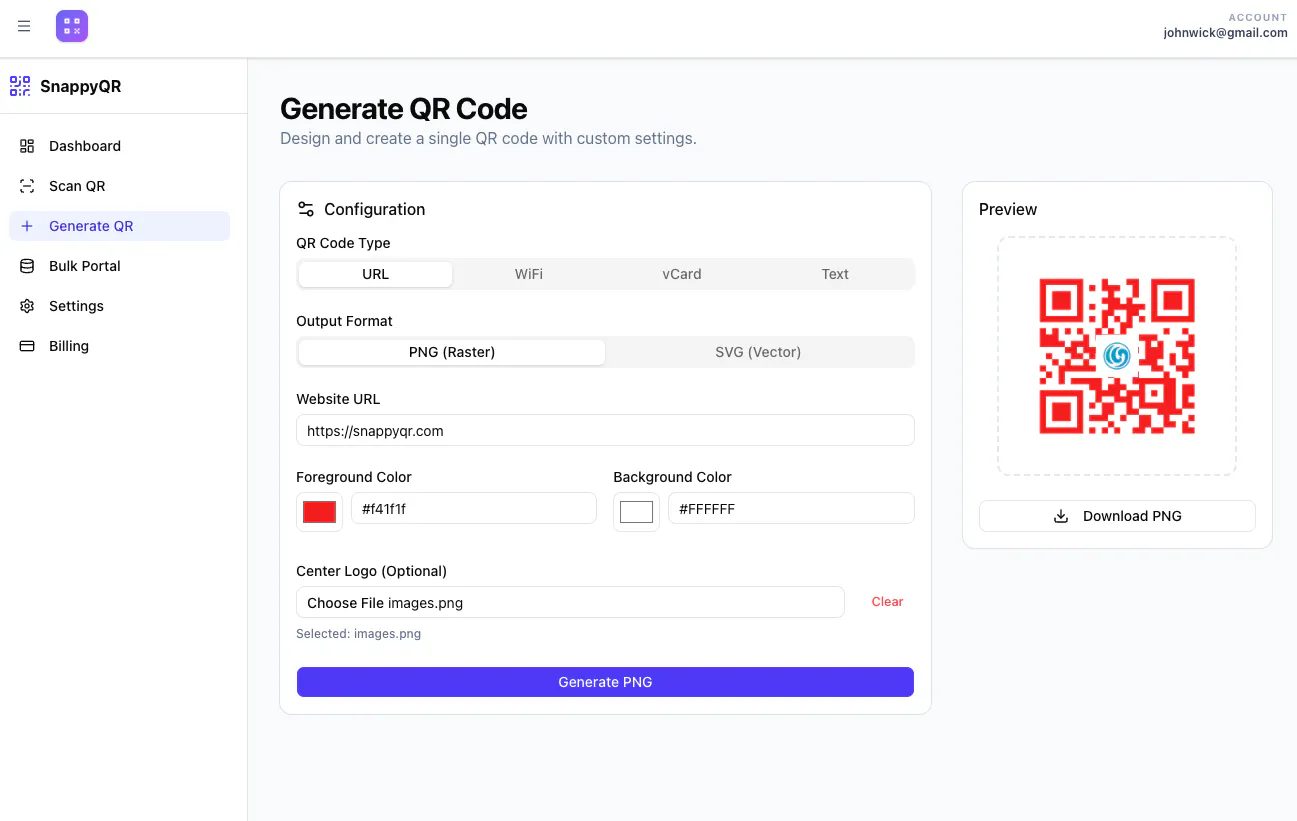This screenshot has height=821, width=1297.
Task: Click the Generate QR plus icon
Action: coord(27,226)
